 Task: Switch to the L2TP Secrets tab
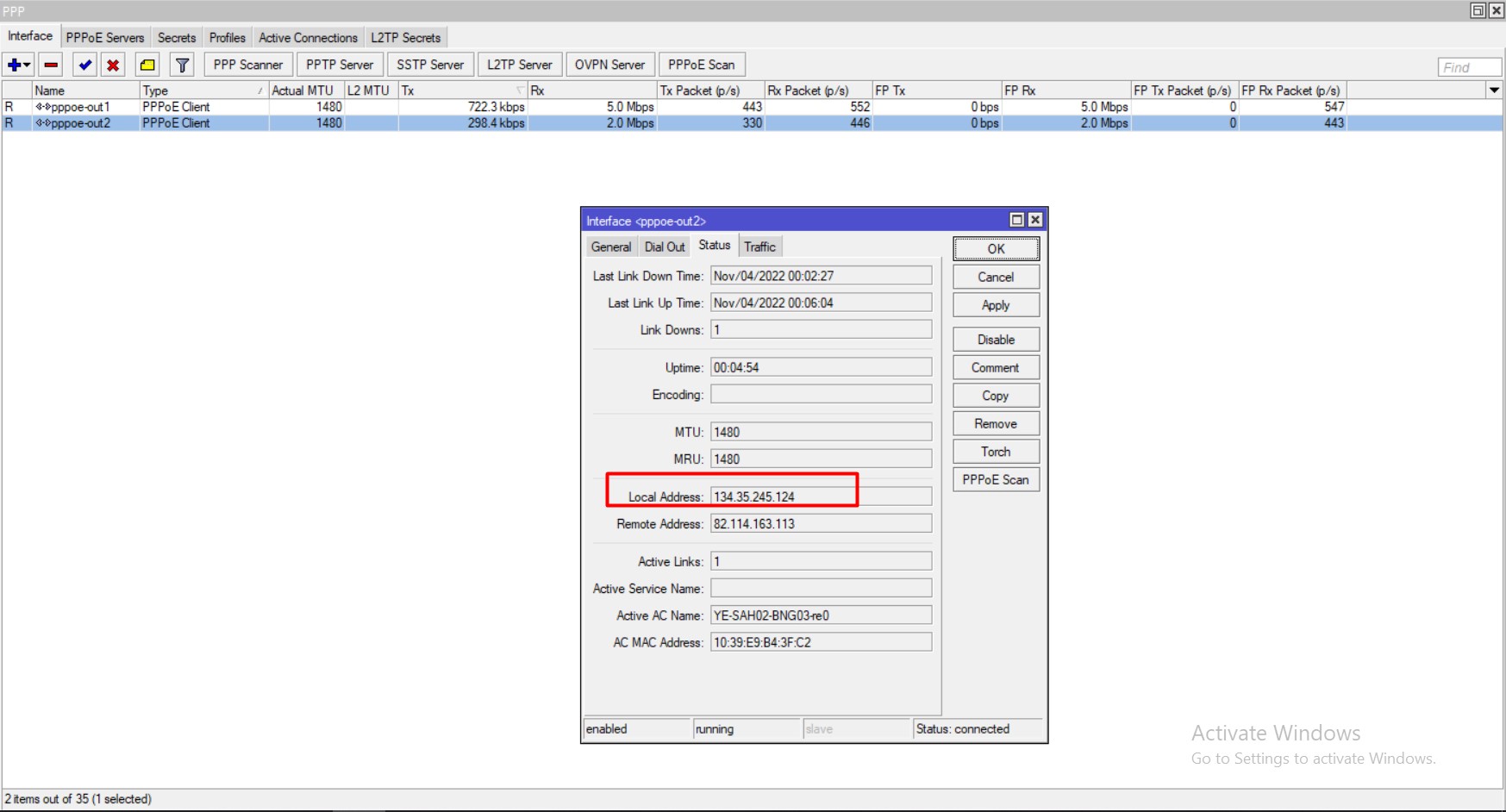(x=406, y=38)
